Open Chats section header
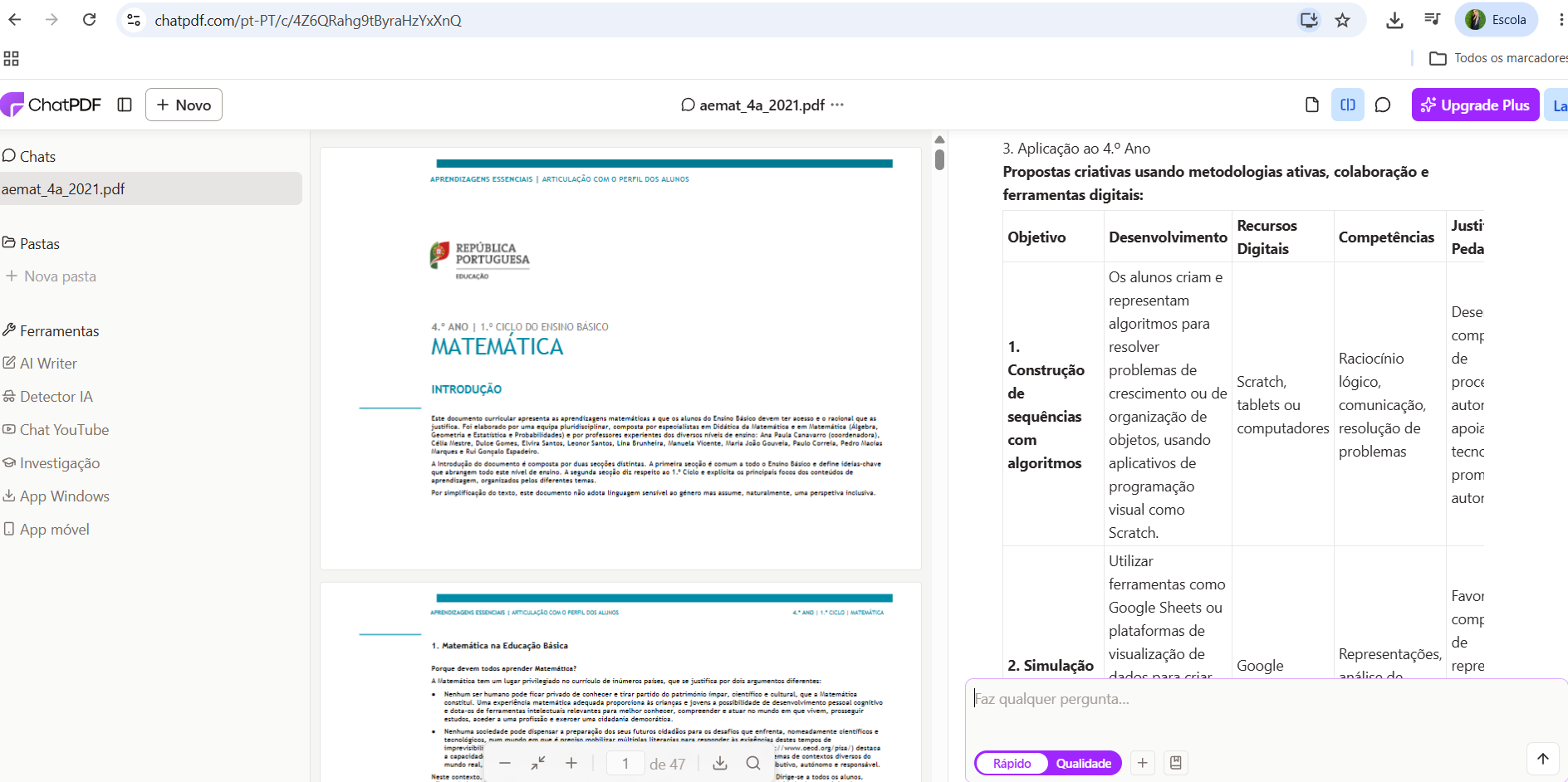 coord(29,156)
